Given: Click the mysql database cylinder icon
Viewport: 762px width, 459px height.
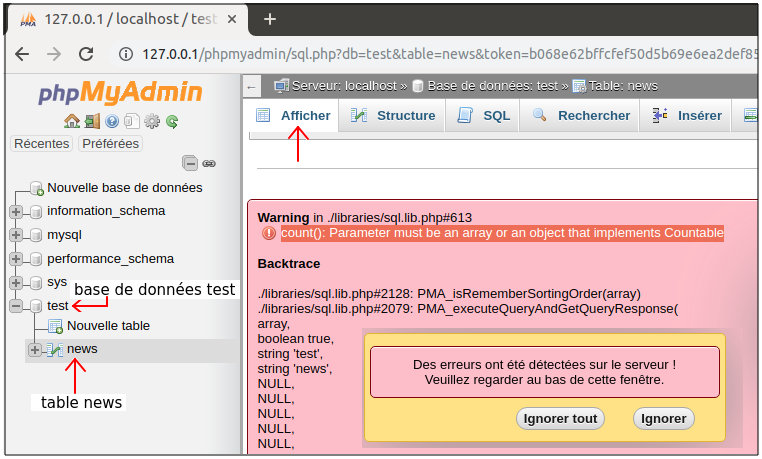Looking at the screenshot, I should coord(36,236).
